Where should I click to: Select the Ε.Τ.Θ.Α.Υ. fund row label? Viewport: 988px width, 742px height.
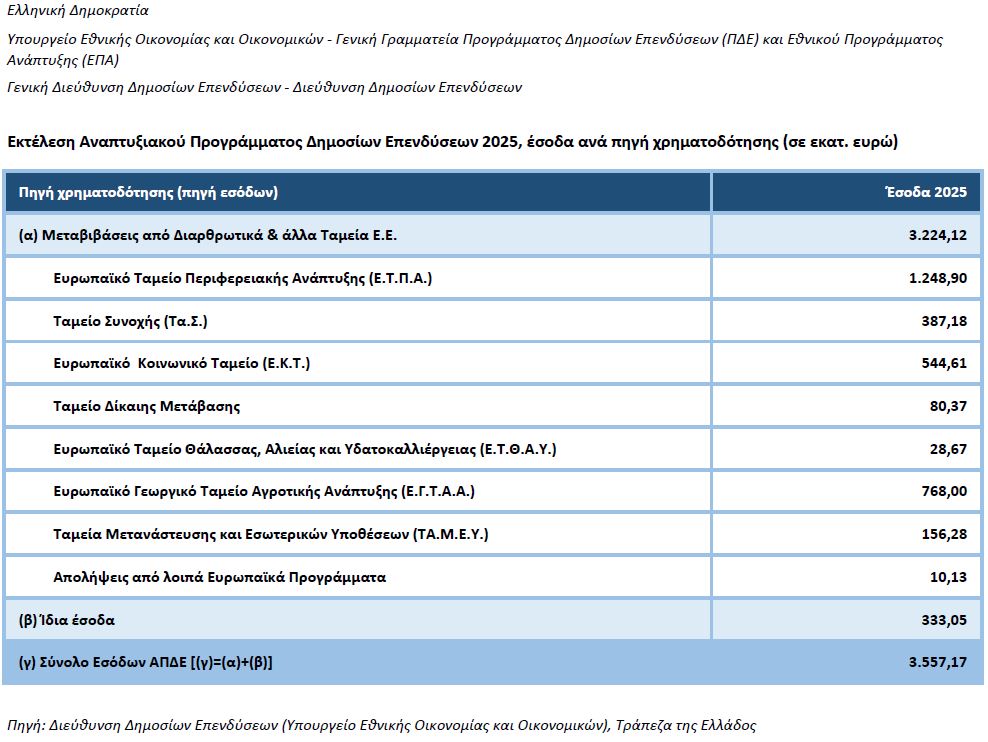[x=304, y=449]
